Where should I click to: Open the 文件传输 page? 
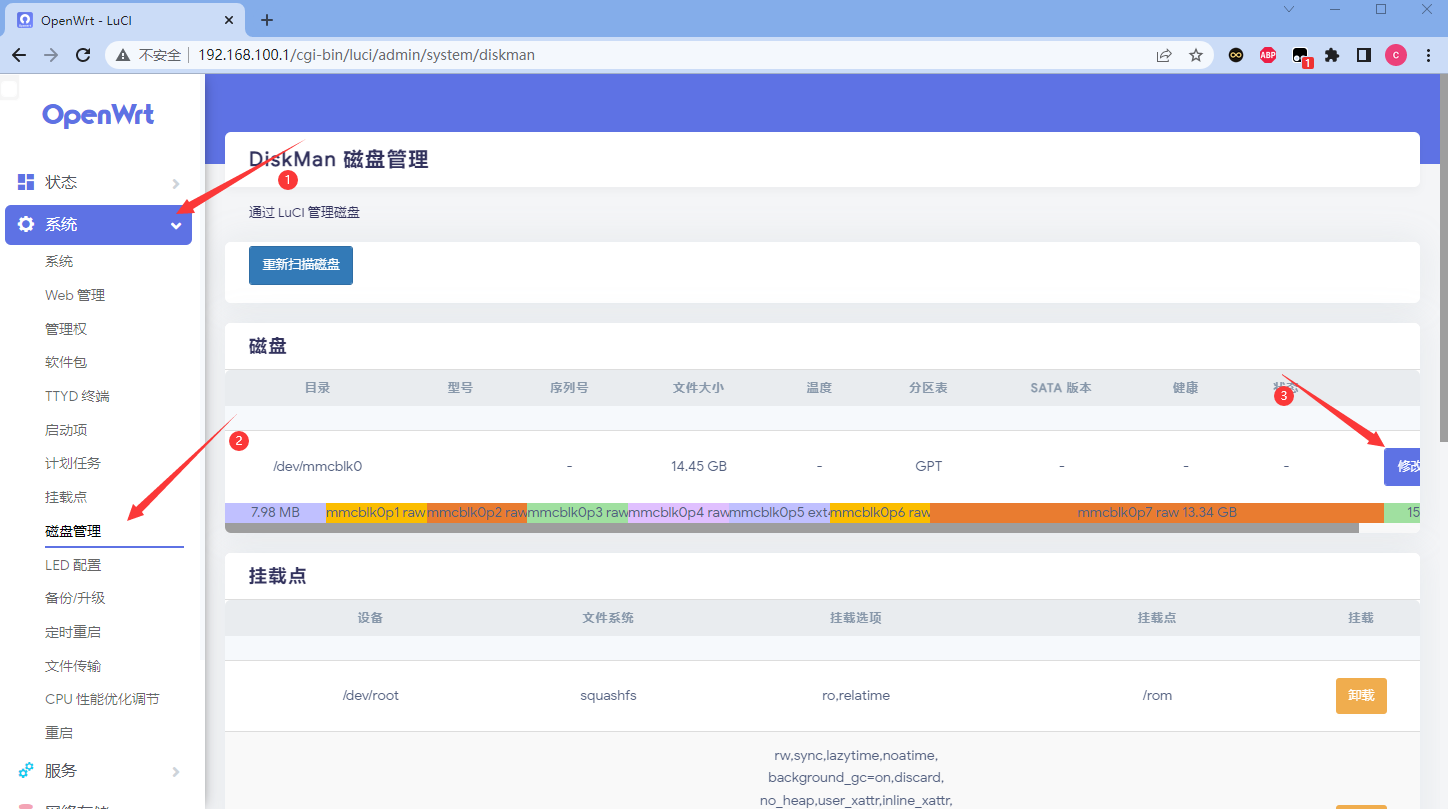[73, 666]
